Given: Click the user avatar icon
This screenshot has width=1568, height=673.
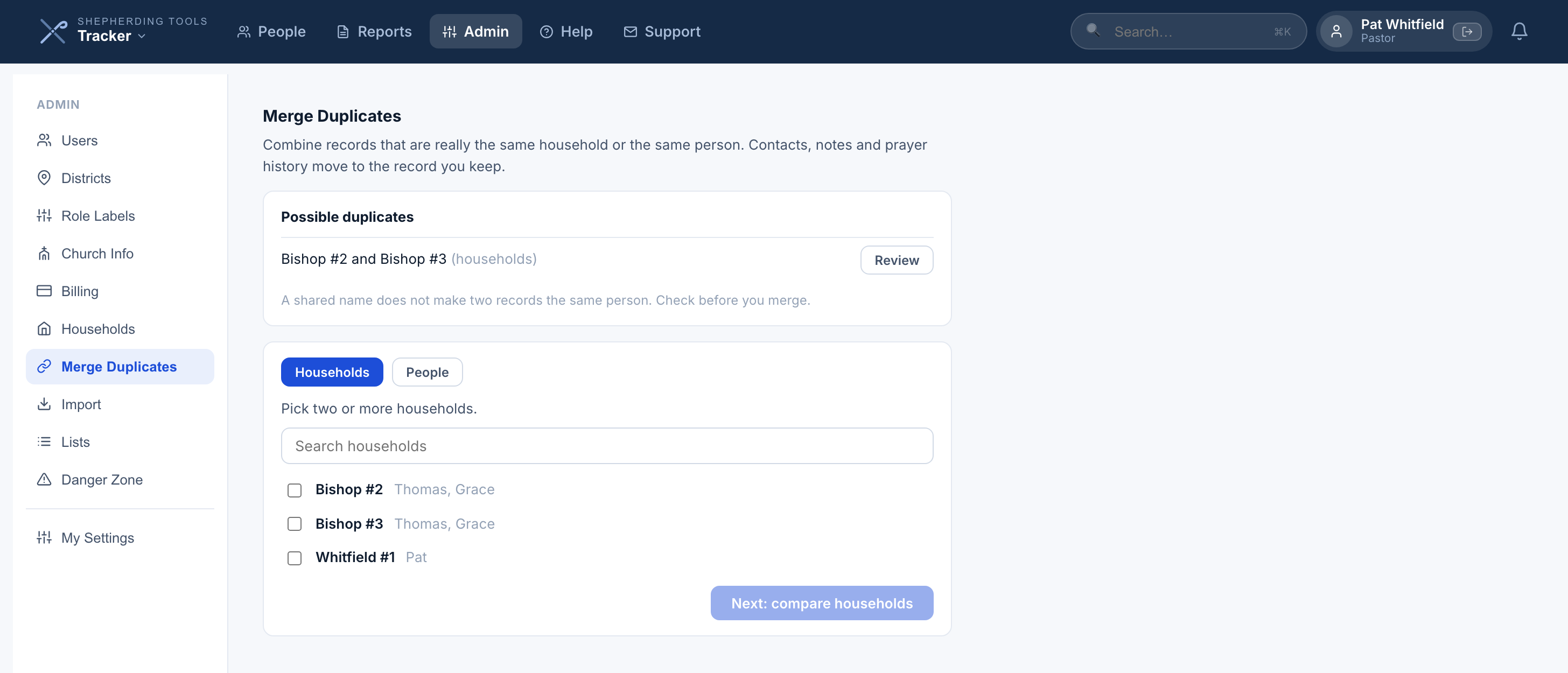Looking at the screenshot, I should click(1336, 32).
